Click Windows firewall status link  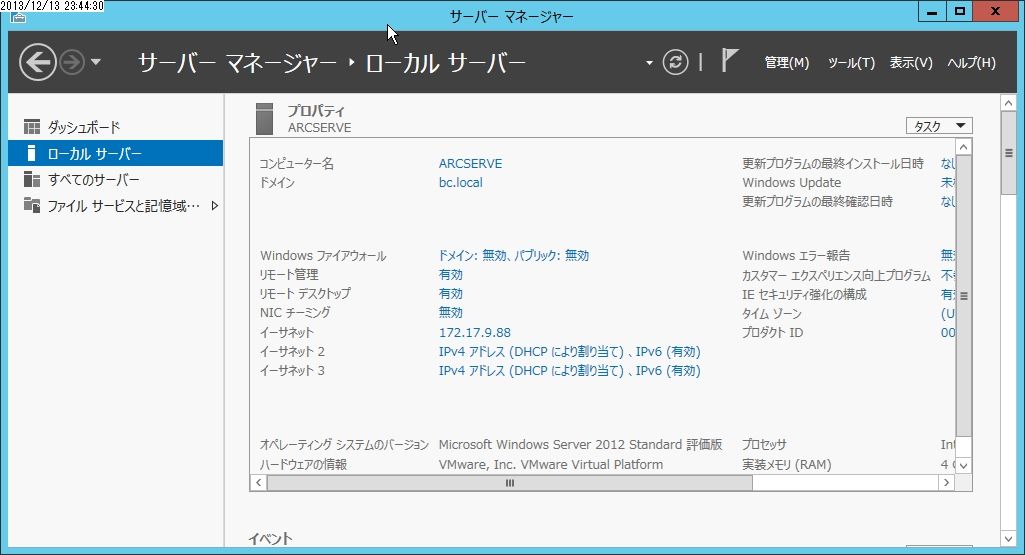(x=513, y=256)
